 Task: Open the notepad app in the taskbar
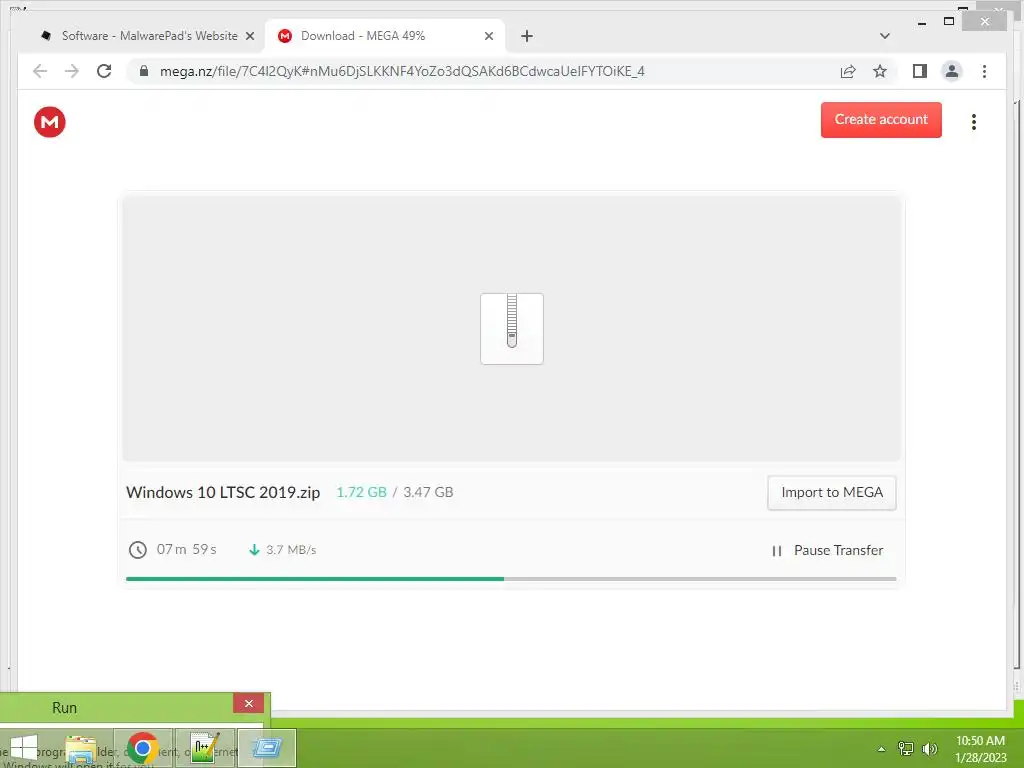(205, 748)
